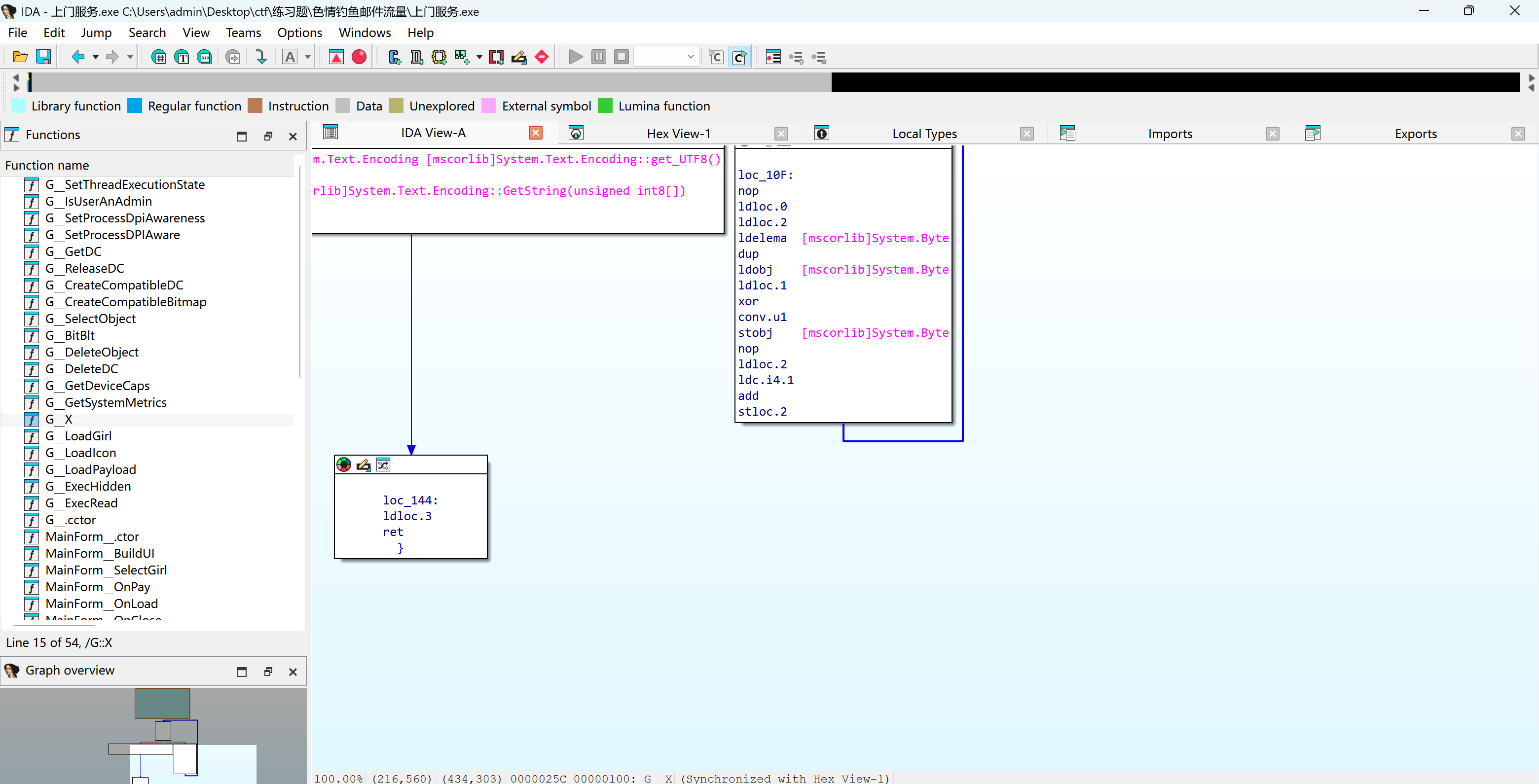1539x784 pixels.
Task: Open the dropdown next to the A icon
Action: click(x=308, y=57)
